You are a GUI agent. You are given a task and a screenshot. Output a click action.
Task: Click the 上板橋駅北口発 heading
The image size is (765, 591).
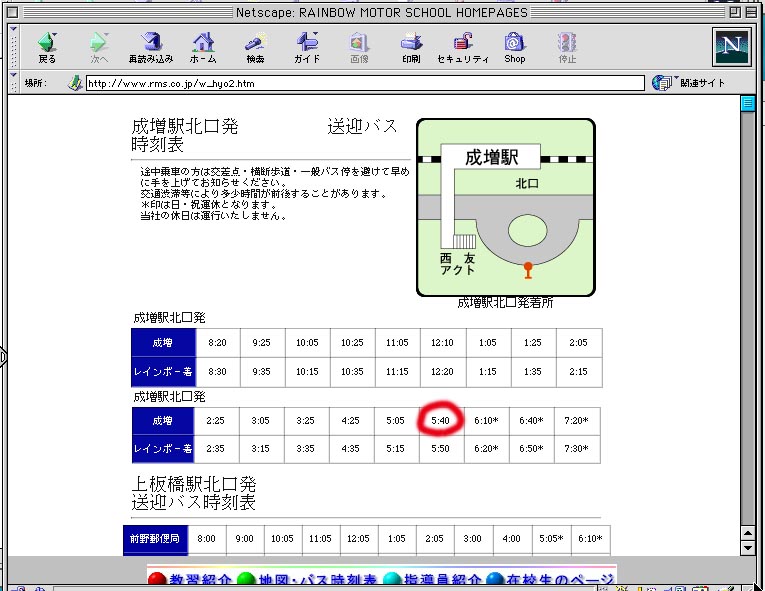194,484
